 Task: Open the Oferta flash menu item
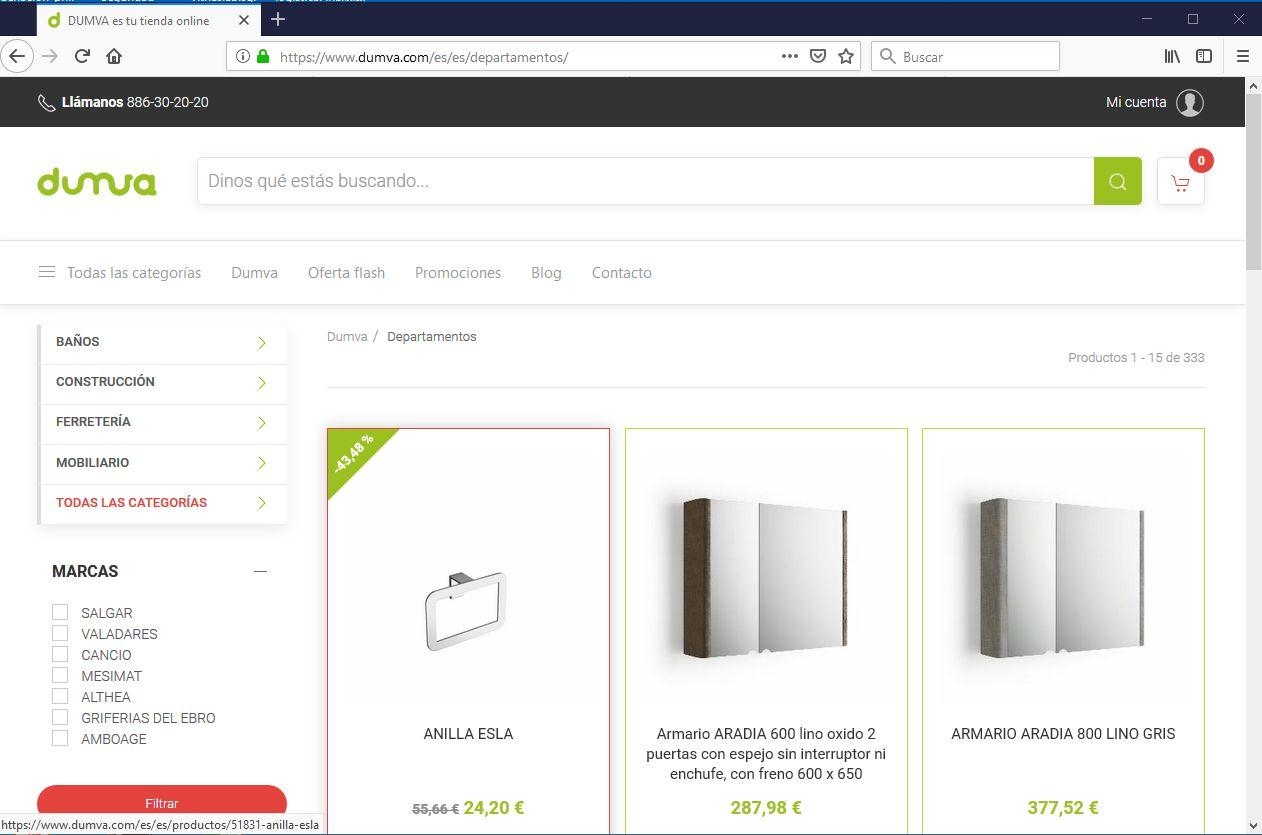[x=346, y=273]
